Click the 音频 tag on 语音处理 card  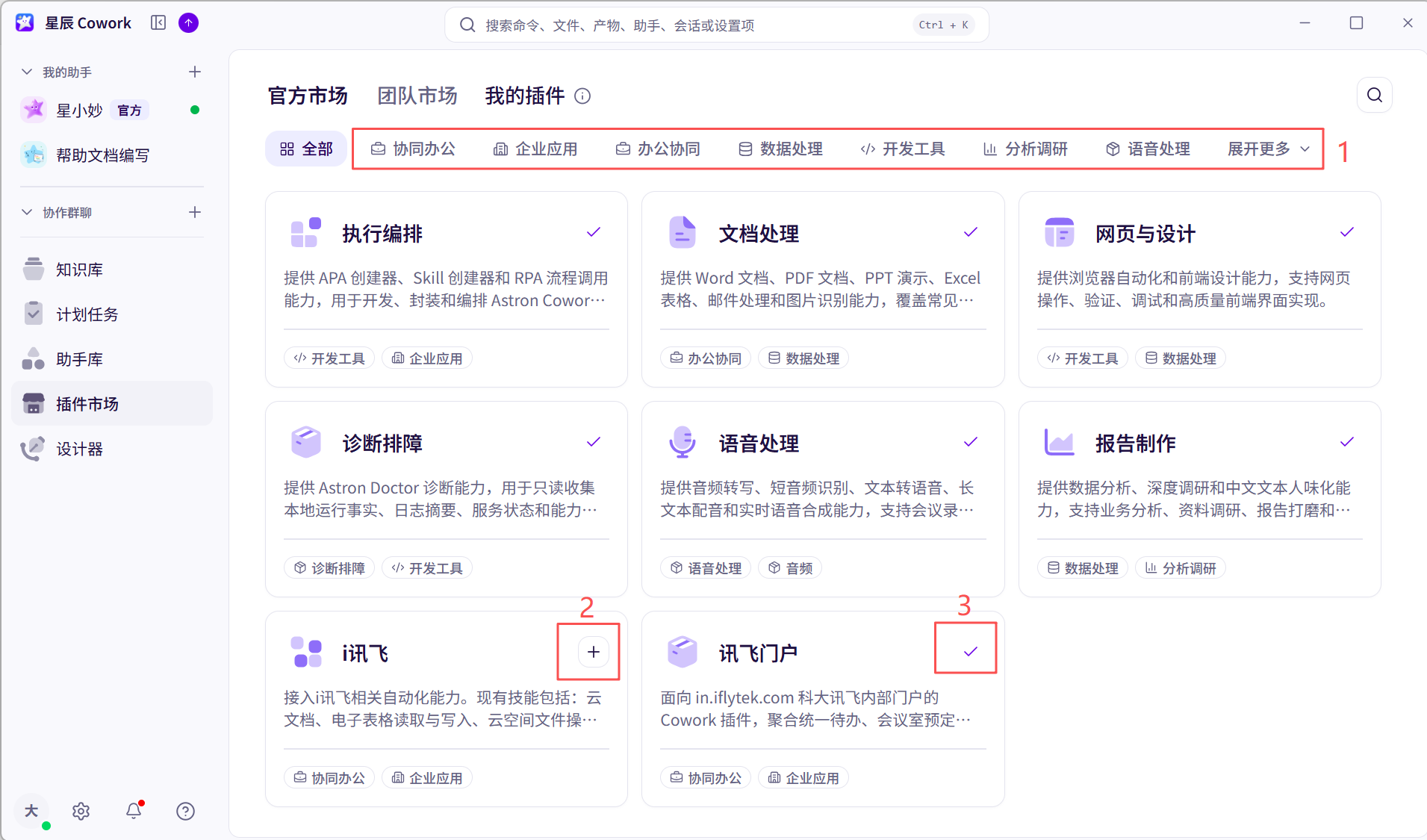tap(790, 568)
